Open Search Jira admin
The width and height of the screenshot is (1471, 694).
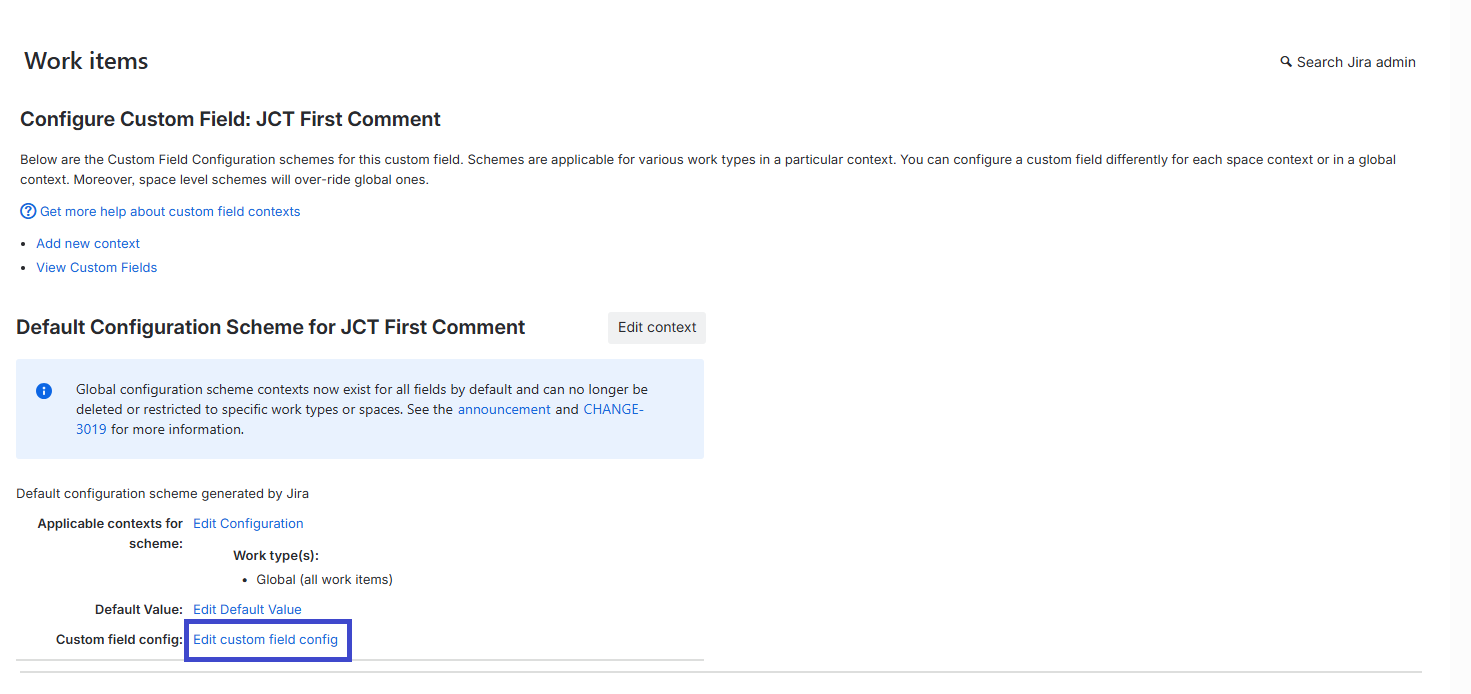[x=1348, y=62]
